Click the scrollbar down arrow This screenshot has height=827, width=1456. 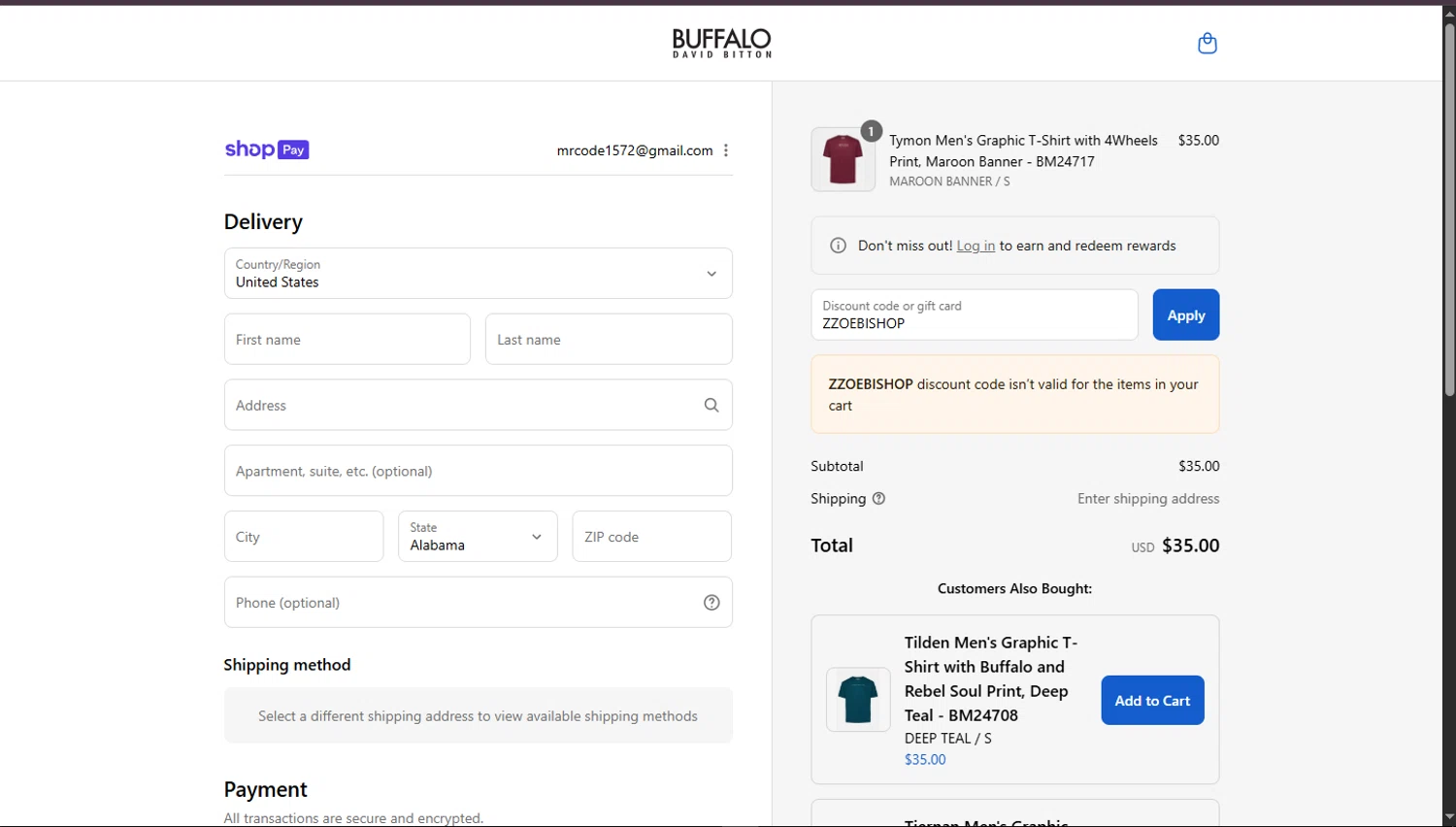1449,818
